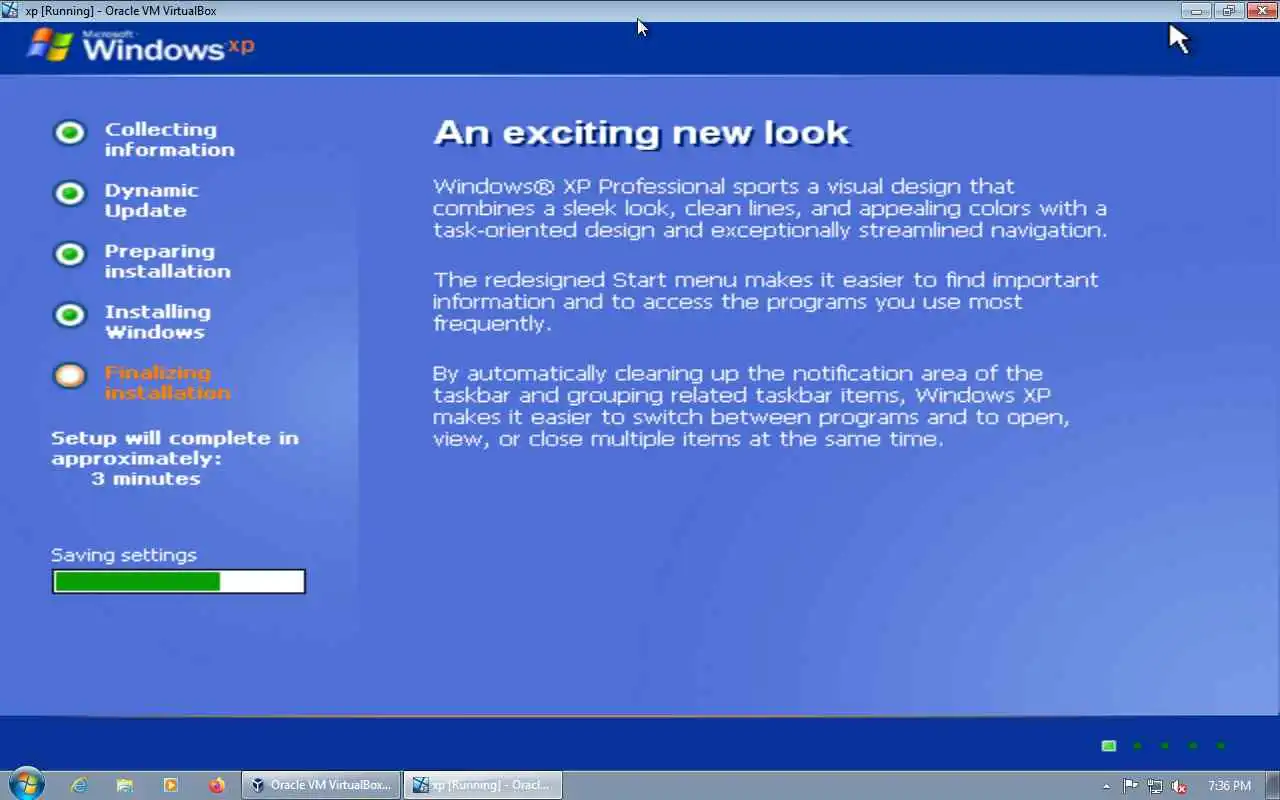Click the Windows XP logo

(141, 45)
